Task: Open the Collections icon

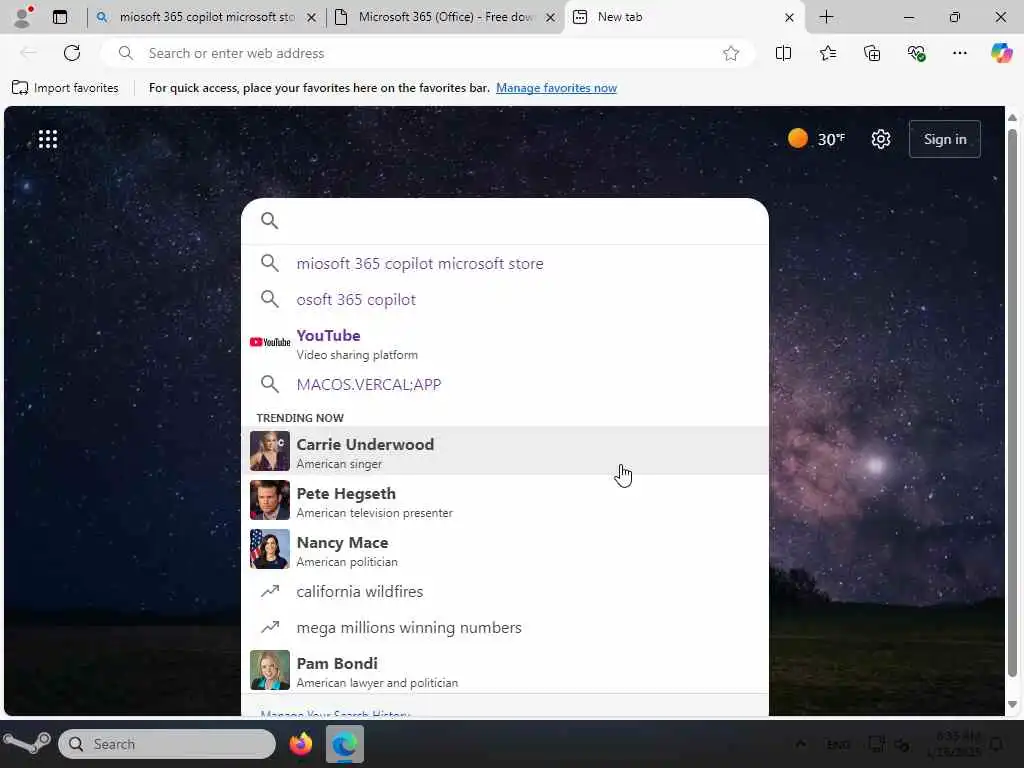Action: tap(872, 53)
